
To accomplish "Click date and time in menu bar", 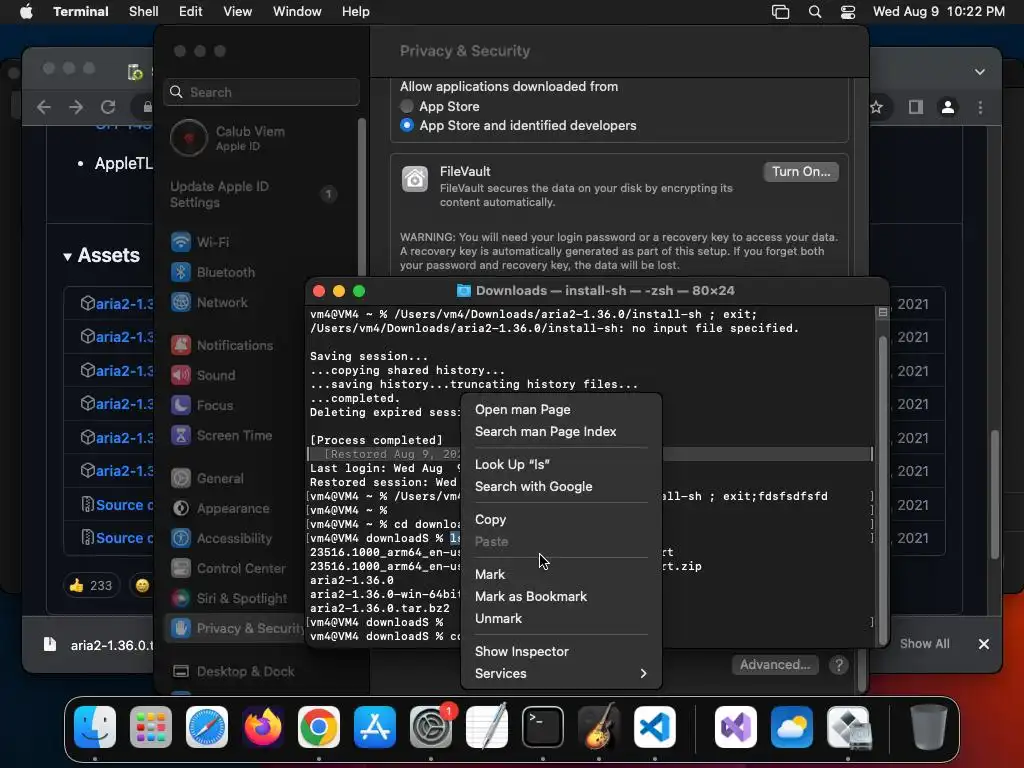I will [x=938, y=12].
